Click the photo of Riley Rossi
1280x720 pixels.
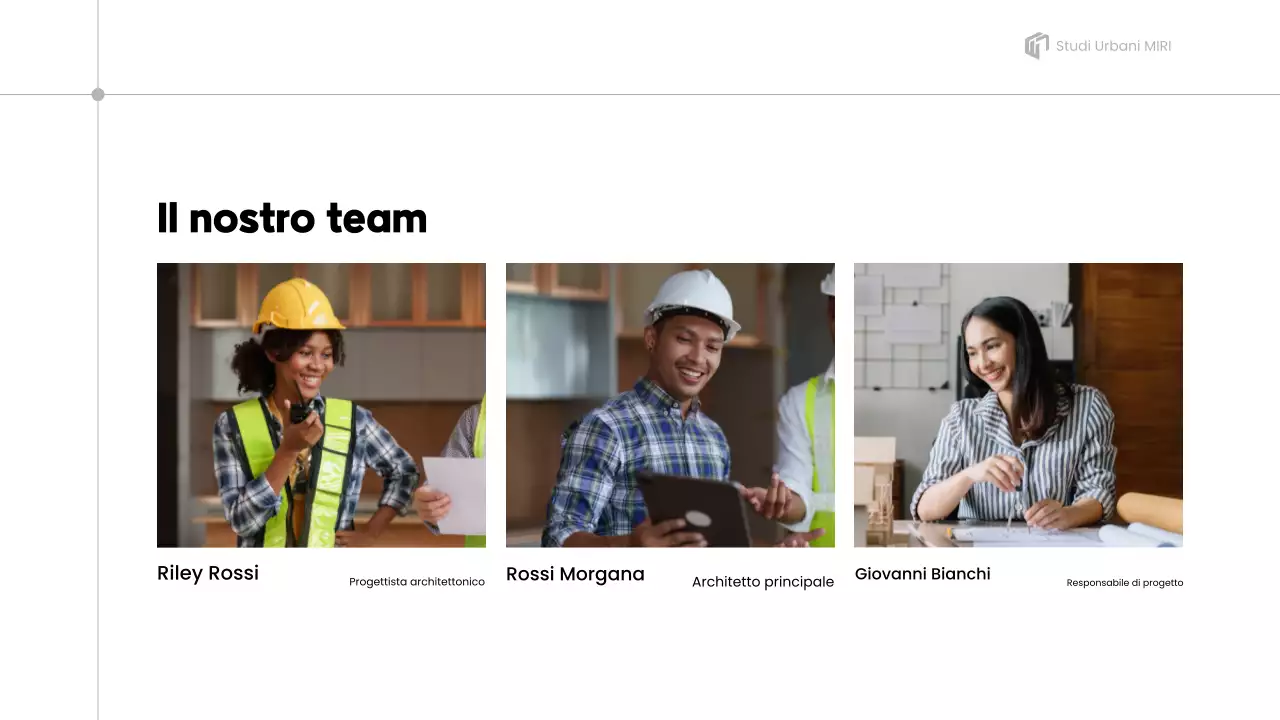[x=321, y=405]
